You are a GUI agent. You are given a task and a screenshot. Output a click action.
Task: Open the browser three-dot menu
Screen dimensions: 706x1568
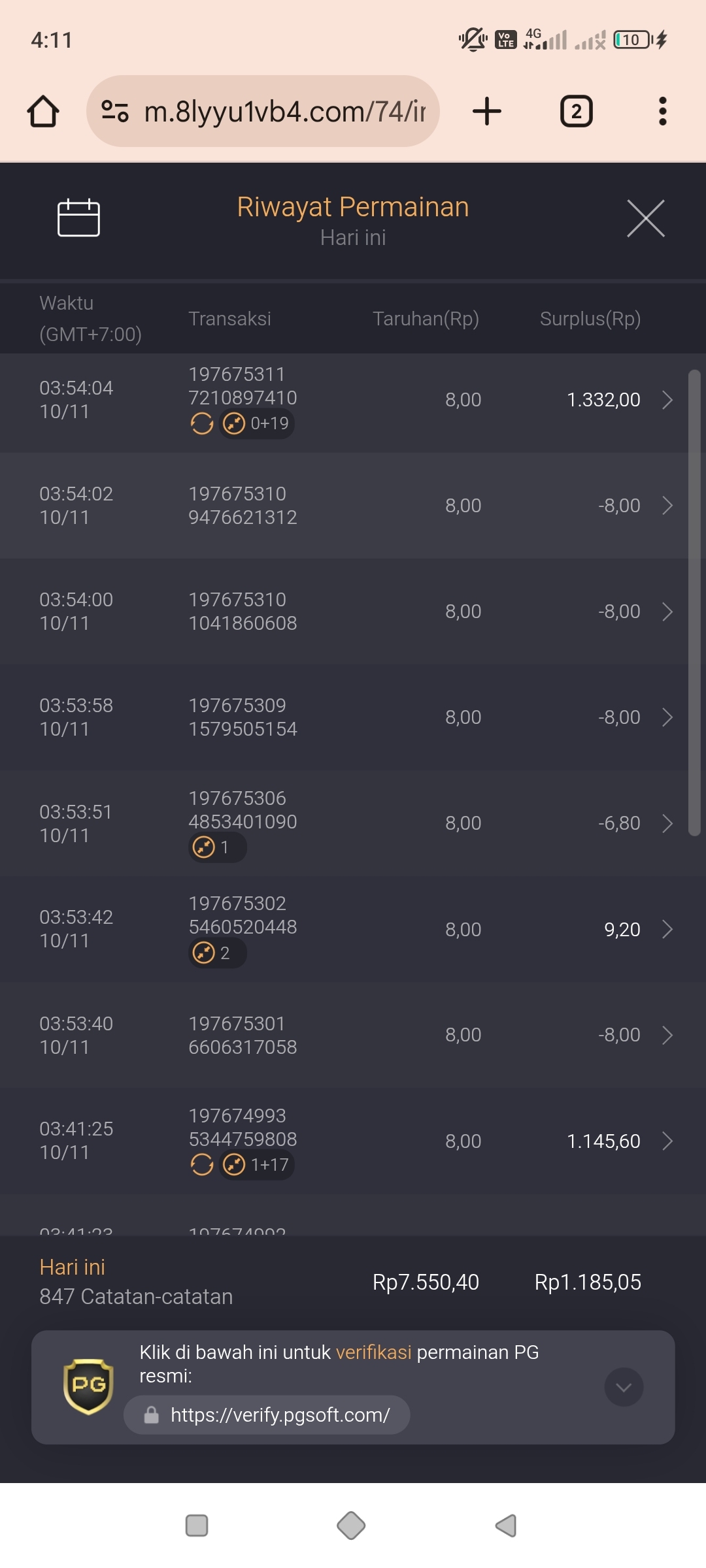[662, 111]
